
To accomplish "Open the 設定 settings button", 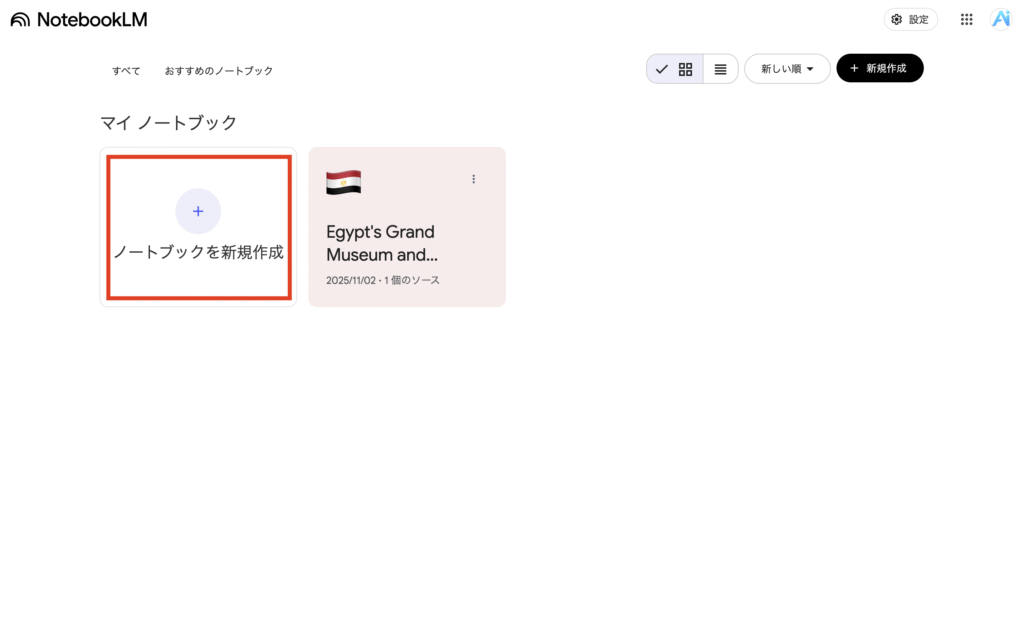I will (x=910, y=19).
